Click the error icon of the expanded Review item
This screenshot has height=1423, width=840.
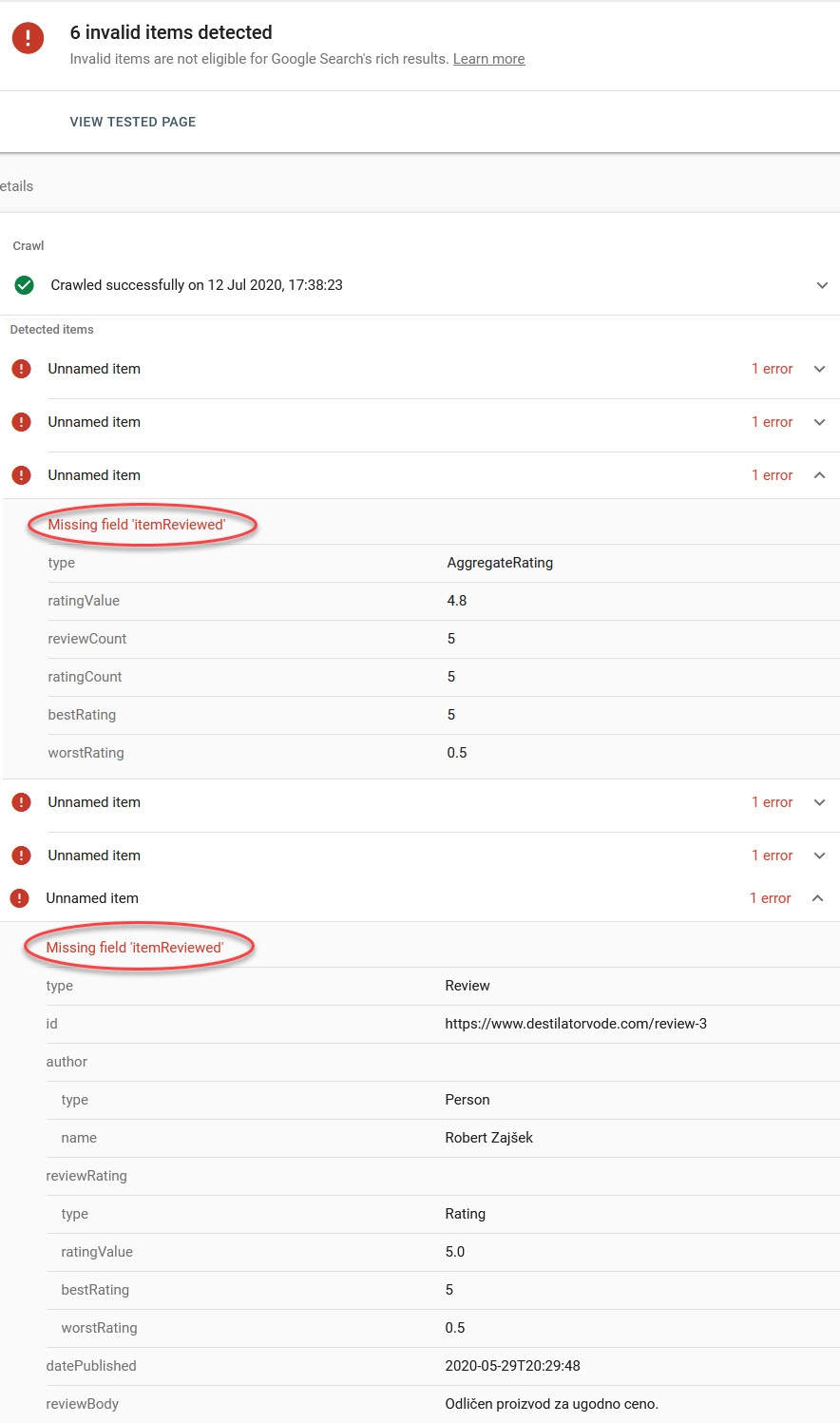pyautogui.click(x=19, y=898)
